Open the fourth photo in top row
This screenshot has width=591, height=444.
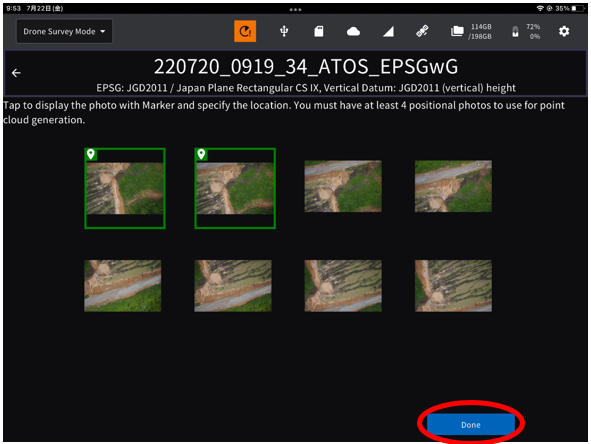pos(453,186)
